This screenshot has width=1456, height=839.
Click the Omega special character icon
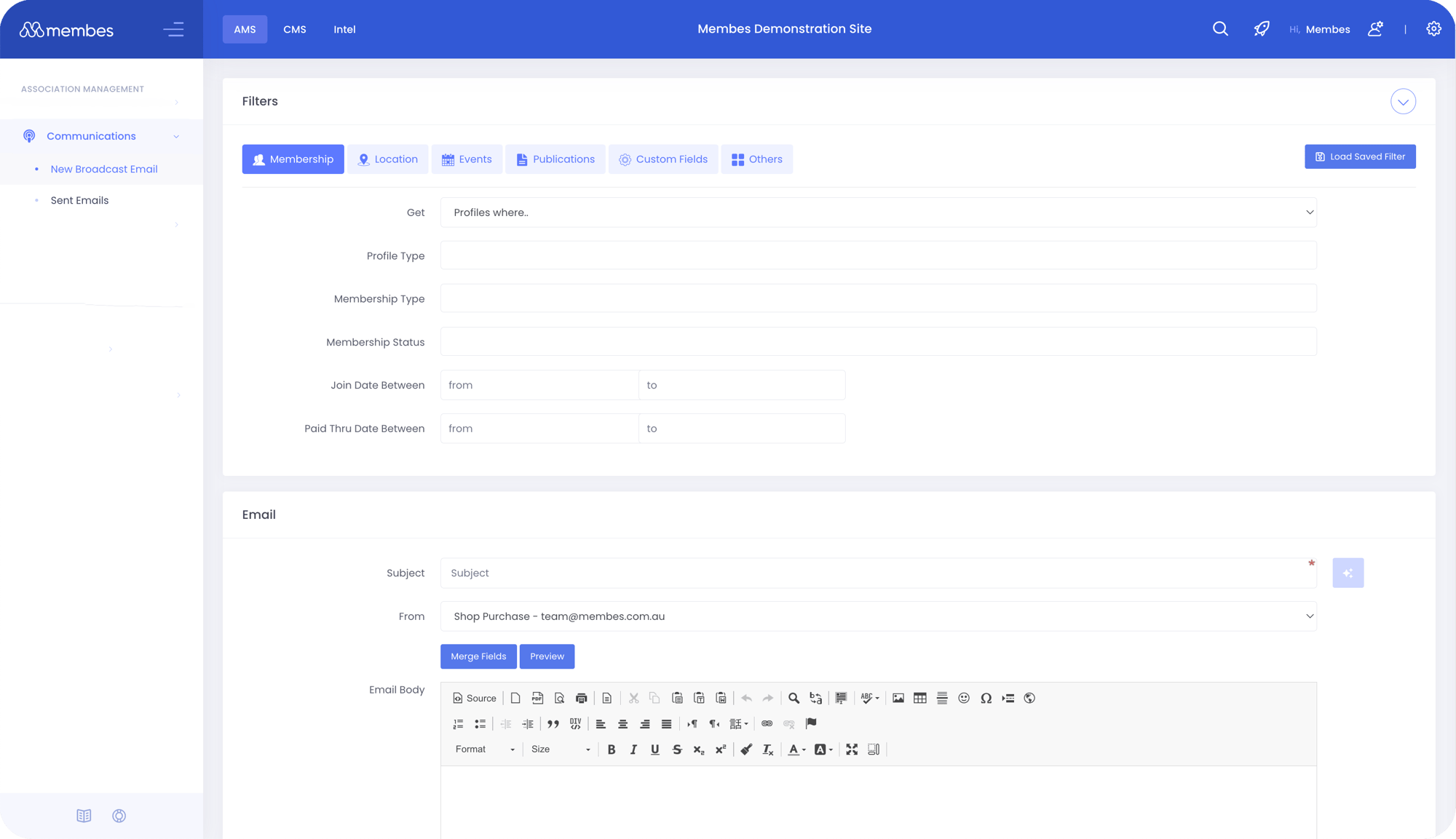click(986, 698)
